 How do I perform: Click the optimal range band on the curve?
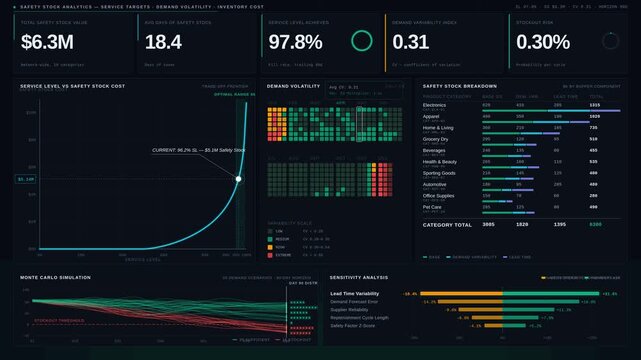tap(240, 174)
